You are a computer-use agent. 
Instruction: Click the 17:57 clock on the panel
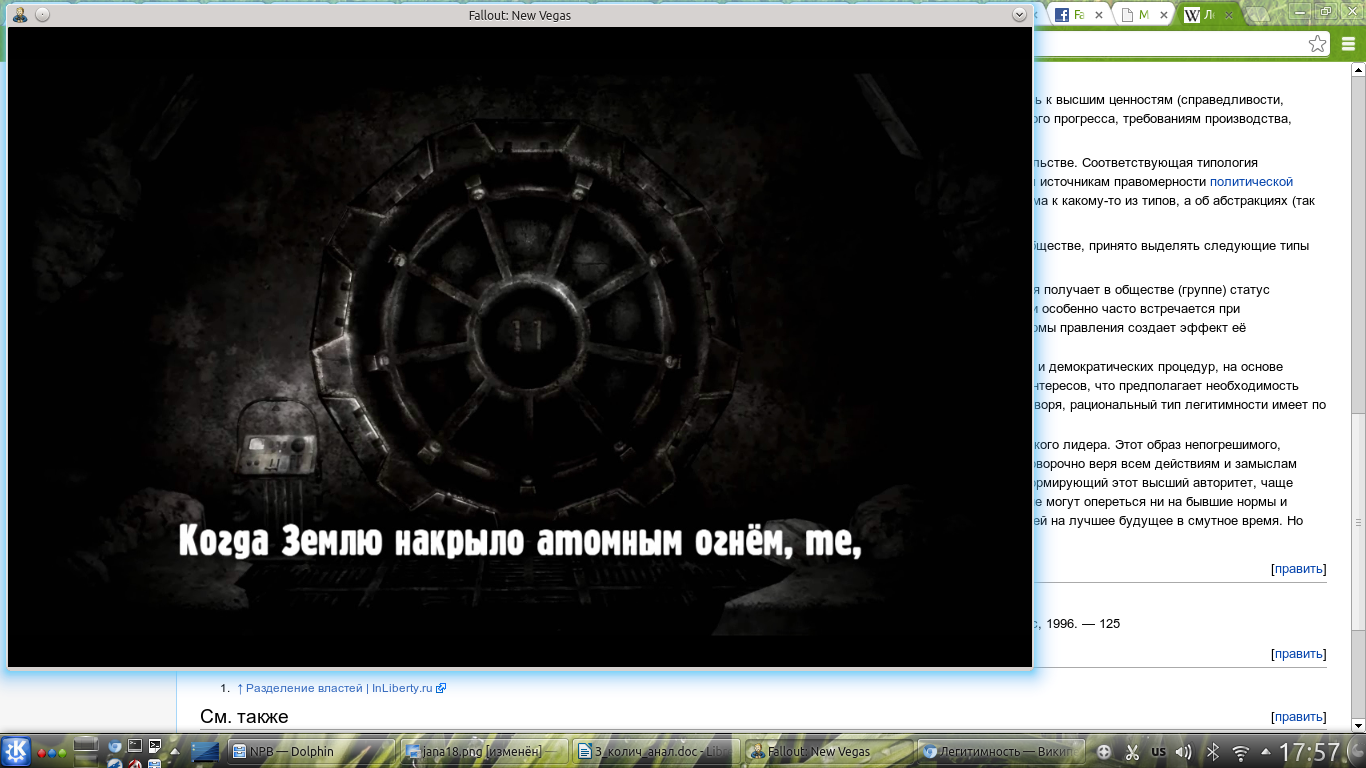[x=1310, y=752]
